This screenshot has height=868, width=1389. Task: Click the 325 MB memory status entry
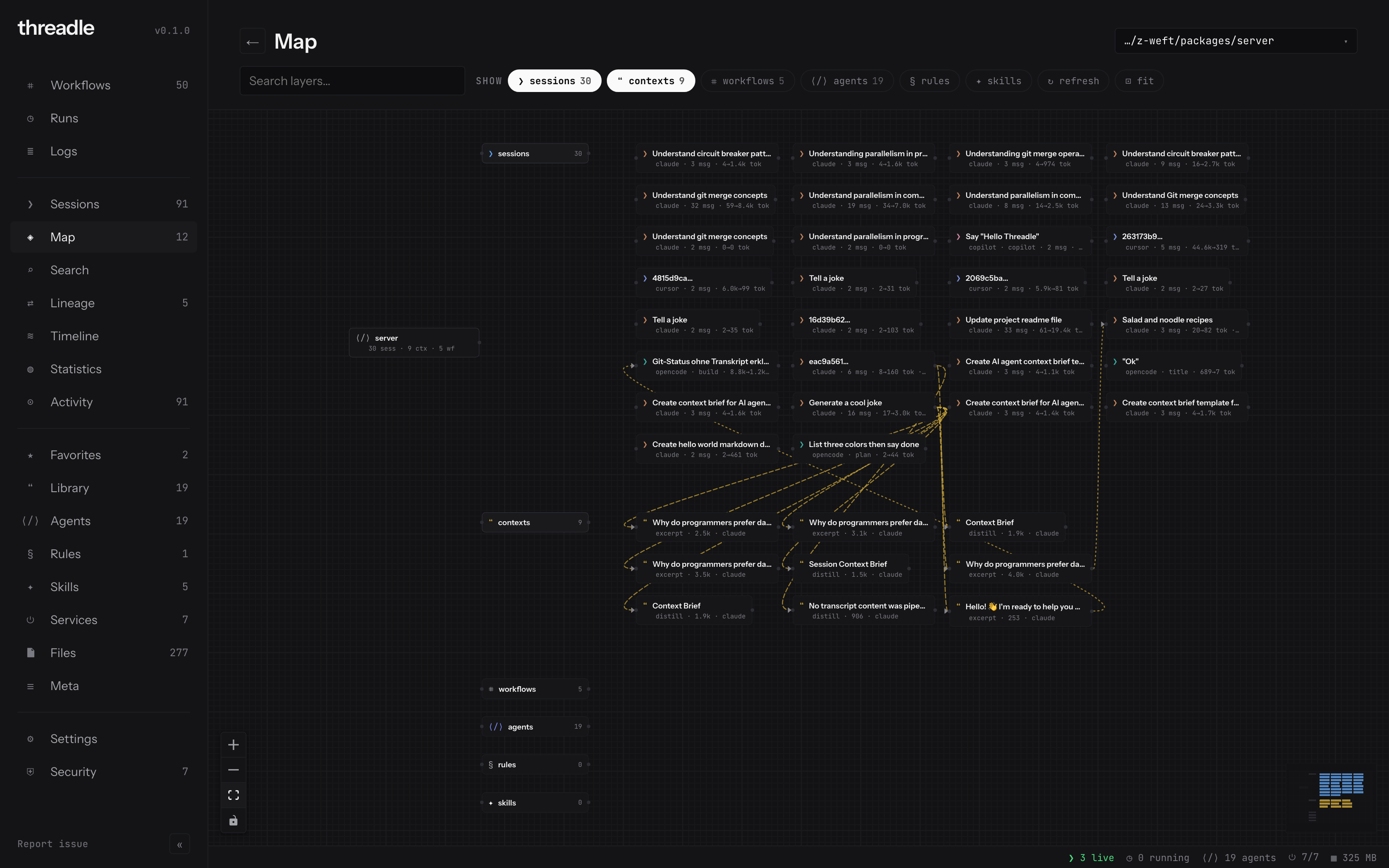[x=1353, y=858]
